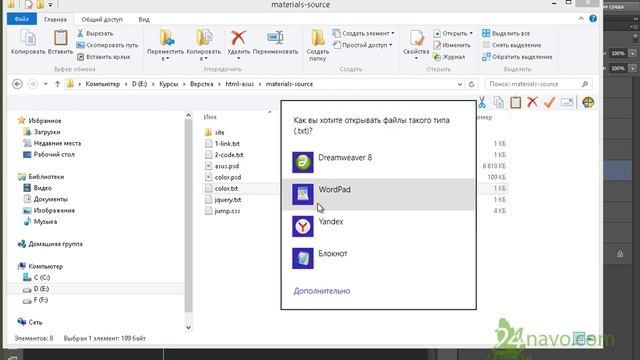Click the colorful globe toolbar icon

(588, 102)
